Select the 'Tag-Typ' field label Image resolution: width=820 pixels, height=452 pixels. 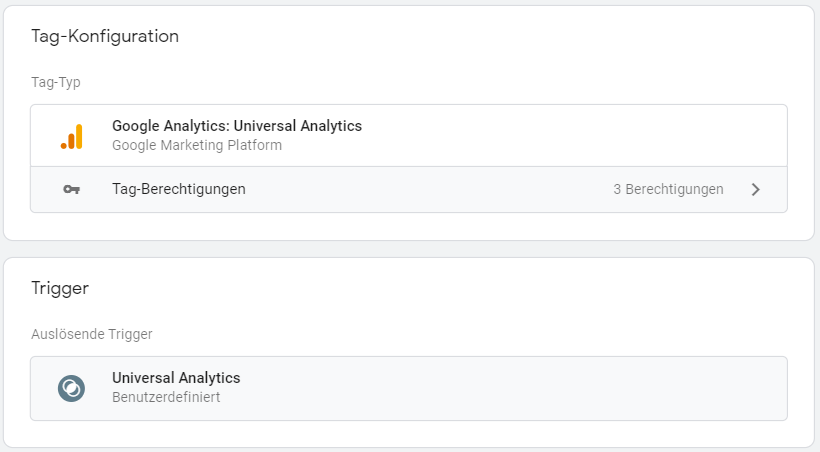coord(56,82)
